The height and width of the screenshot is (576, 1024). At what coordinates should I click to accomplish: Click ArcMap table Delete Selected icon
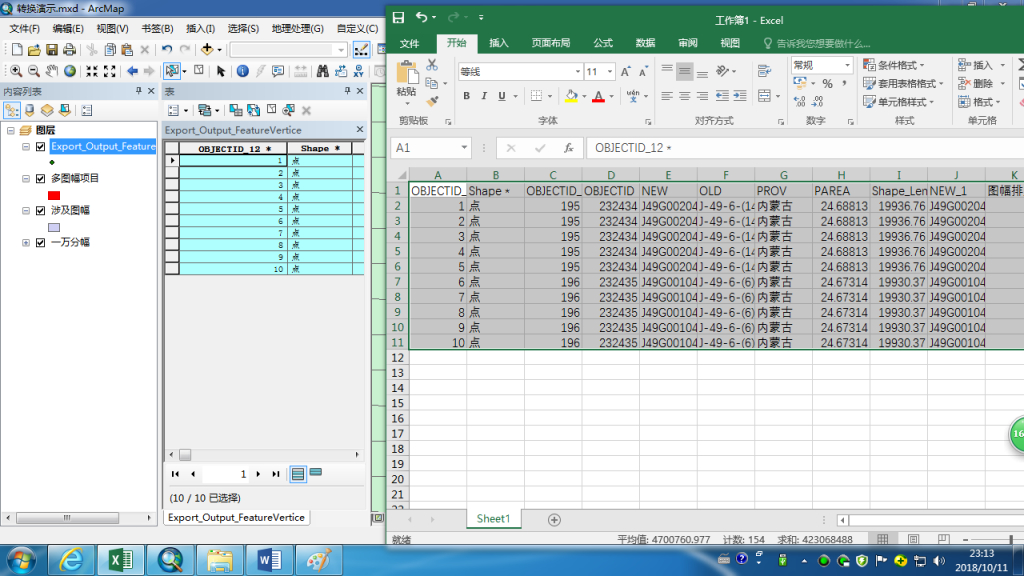tap(306, 110)
